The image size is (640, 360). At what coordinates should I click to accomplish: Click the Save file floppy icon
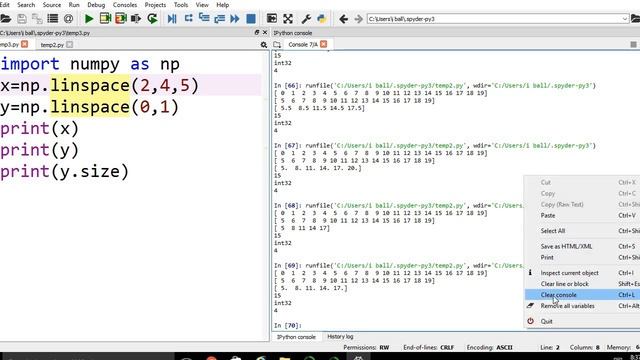click(22, 18)
